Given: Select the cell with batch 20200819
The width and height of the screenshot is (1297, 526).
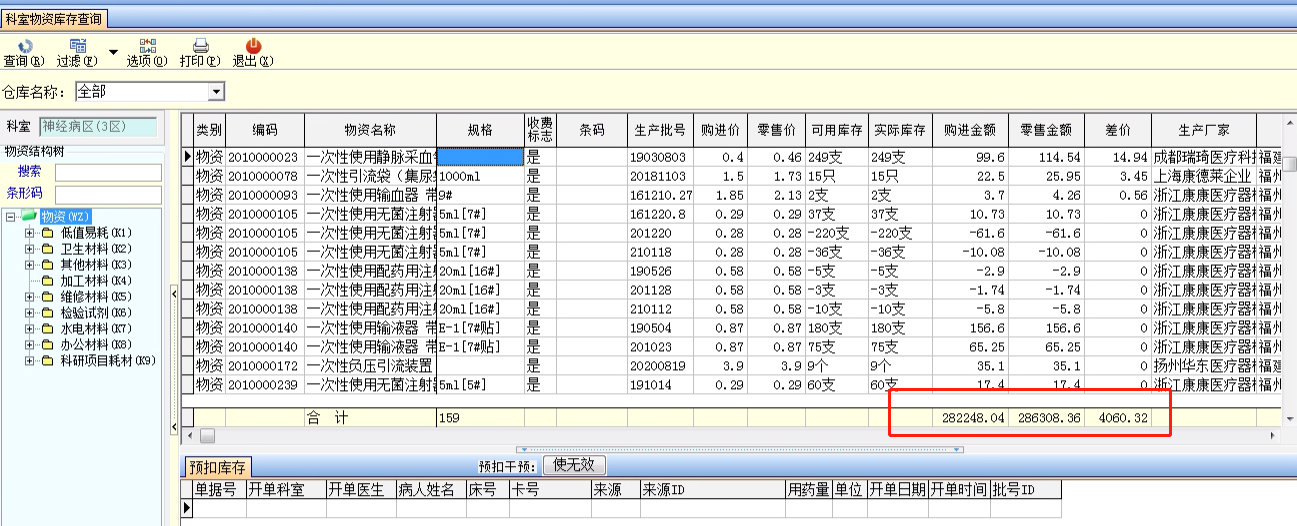Looking at the screenshot, I should 660,366.
